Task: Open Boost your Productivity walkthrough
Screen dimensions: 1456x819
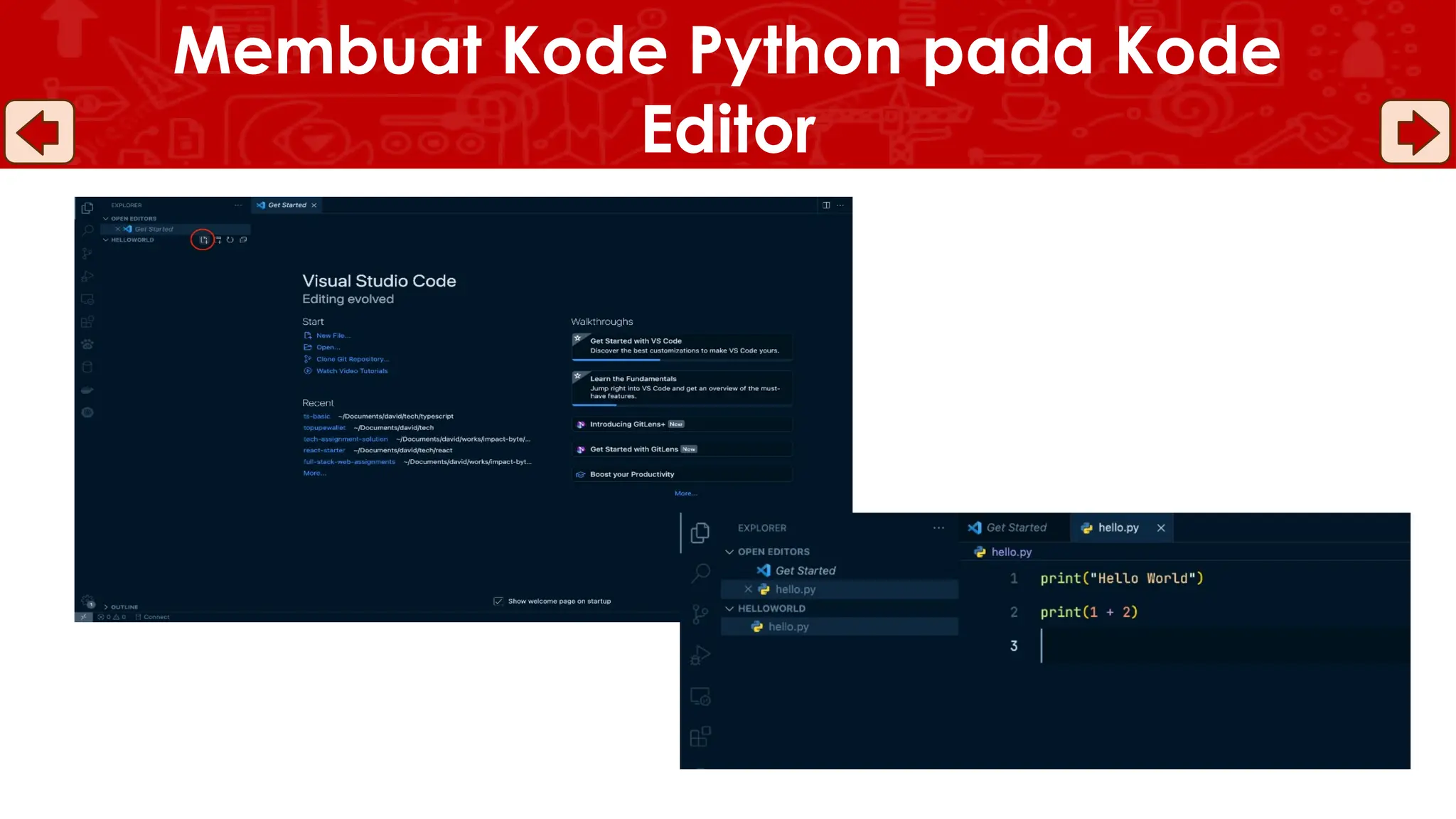Action: pos(682,474)
